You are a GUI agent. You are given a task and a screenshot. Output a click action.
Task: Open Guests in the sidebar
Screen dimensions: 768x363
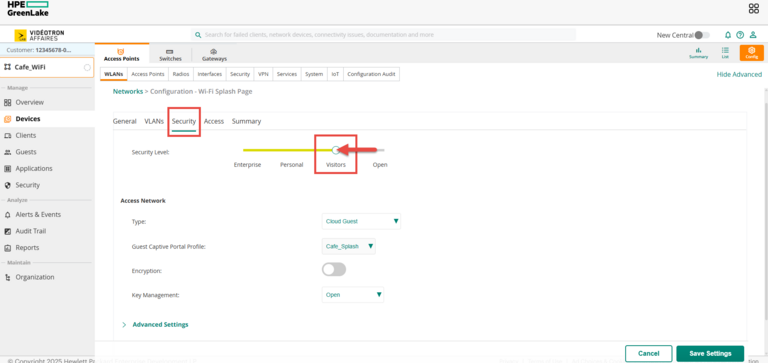[x=25, y=152]
